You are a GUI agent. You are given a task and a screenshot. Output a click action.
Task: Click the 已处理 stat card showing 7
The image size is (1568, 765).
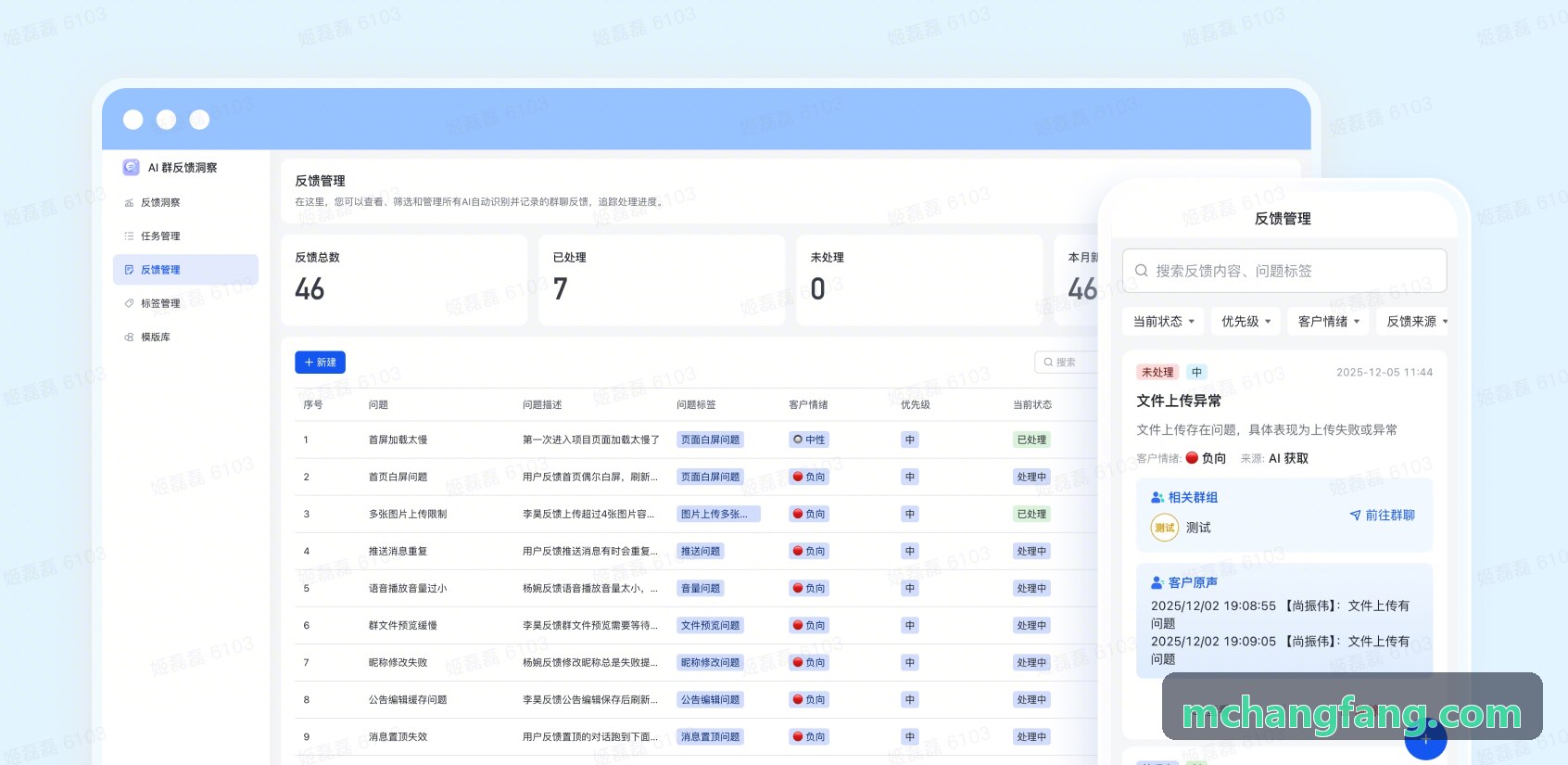coord(662,280)
